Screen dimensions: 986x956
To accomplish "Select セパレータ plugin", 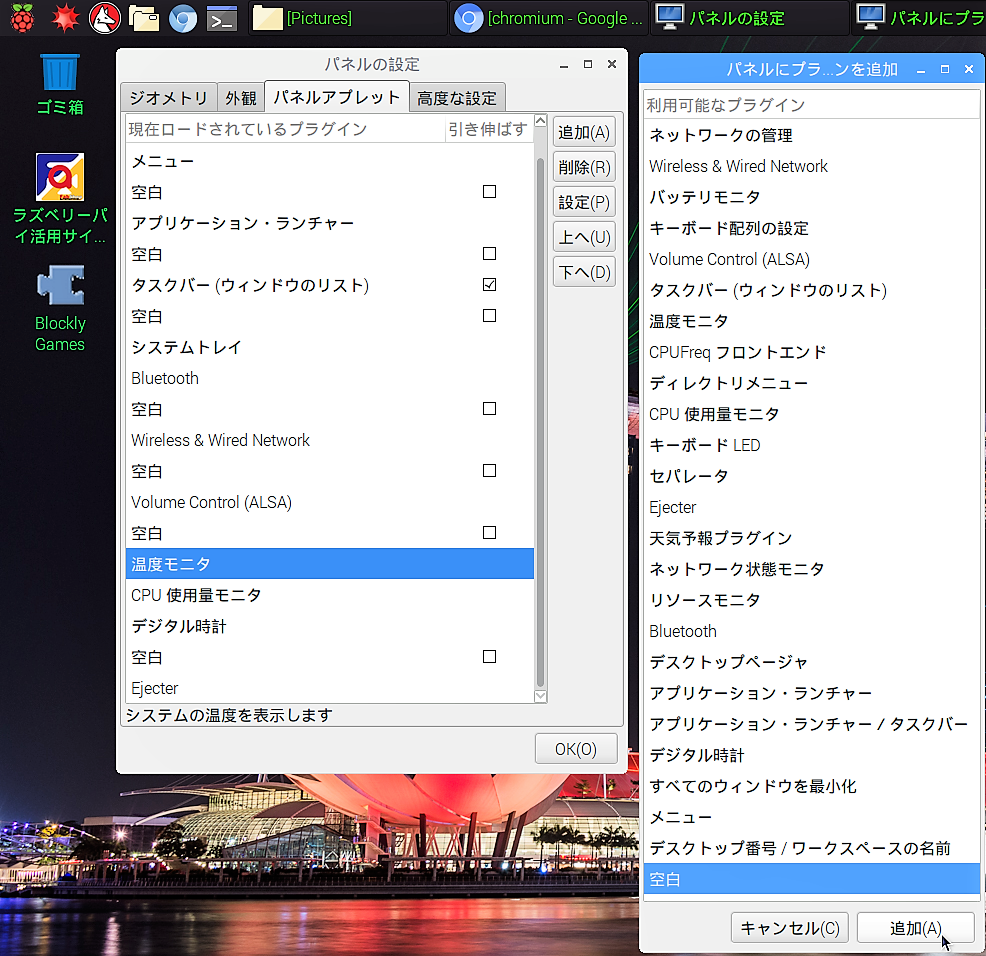I will click(x=812, y=475).
